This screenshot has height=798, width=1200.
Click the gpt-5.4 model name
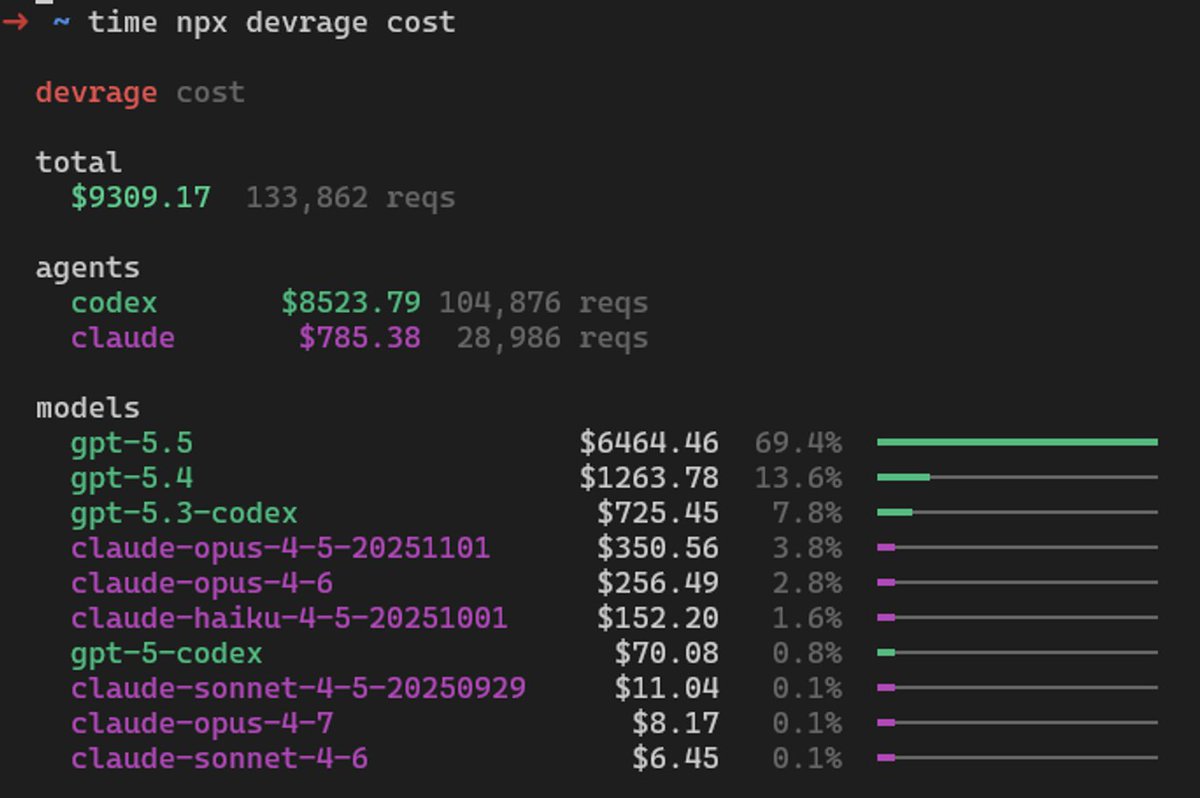(132, 478)
